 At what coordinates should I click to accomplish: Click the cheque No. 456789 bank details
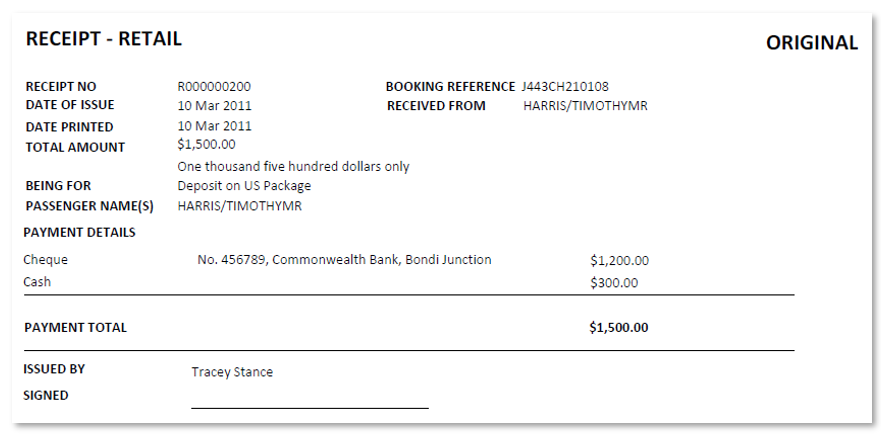[344, 260]
